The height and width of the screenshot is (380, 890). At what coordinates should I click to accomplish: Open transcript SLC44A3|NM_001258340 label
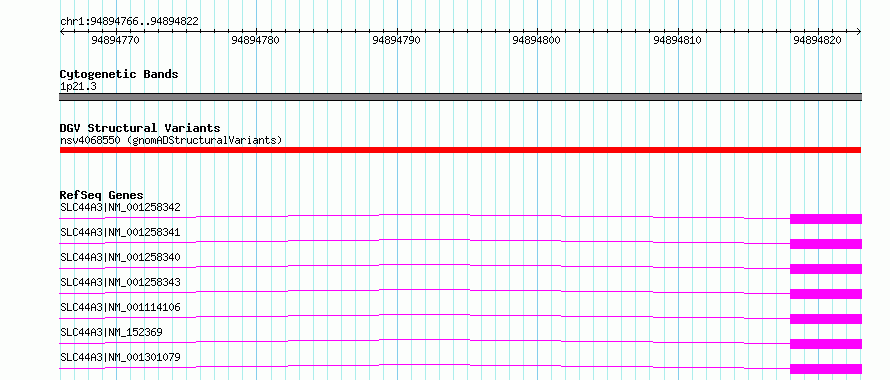coord(120,257)
